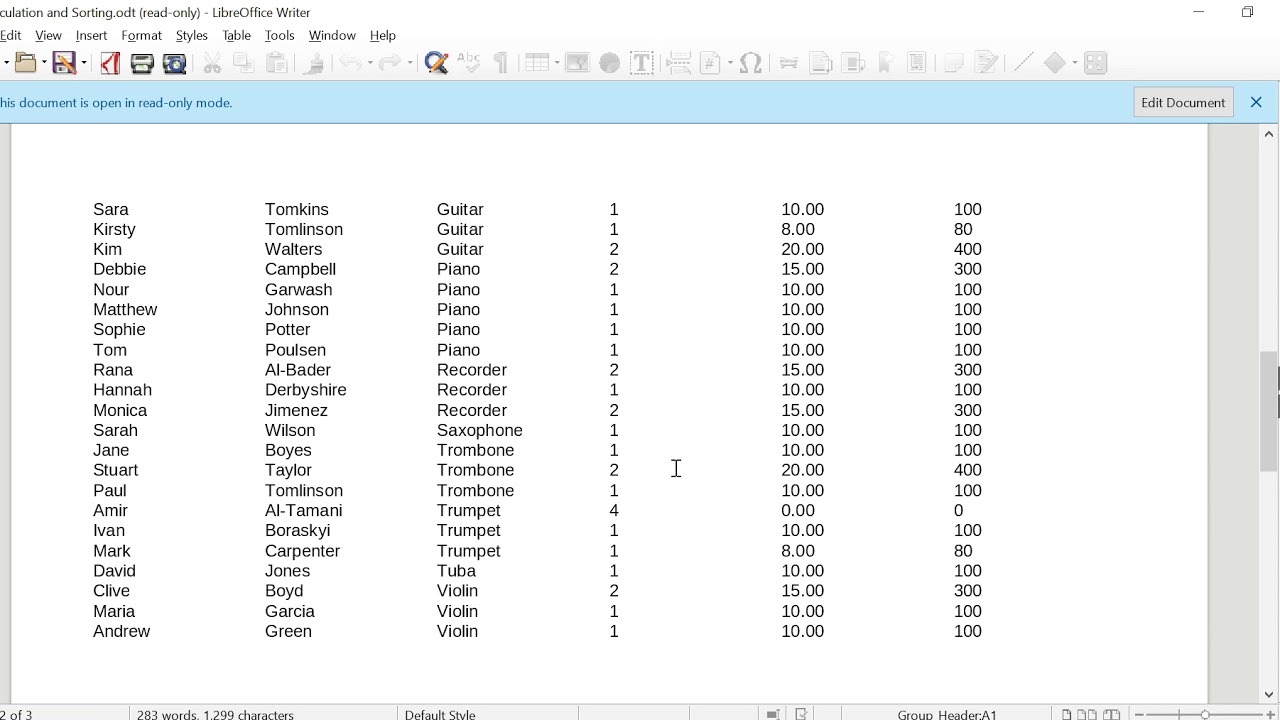The width and height of the screenshot is (1280, 720).
Task: Click the Insert Line icon
Action: (1023, 63)
